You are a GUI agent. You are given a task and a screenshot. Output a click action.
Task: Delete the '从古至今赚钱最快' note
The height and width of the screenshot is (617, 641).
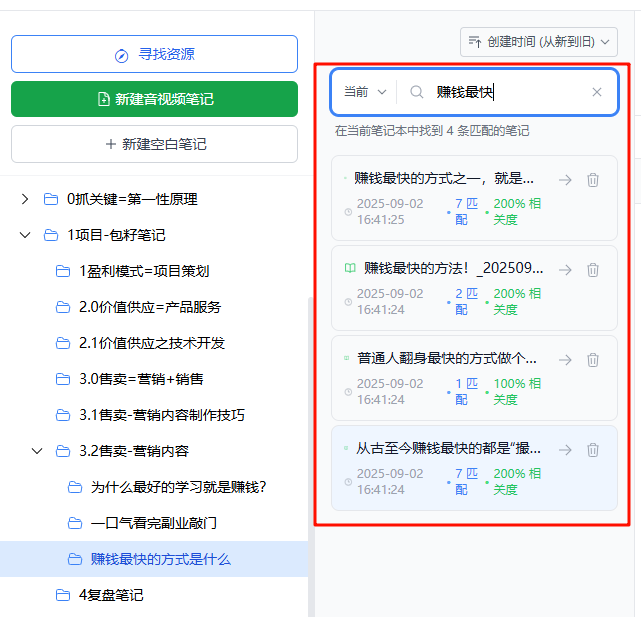coord(593,450)
